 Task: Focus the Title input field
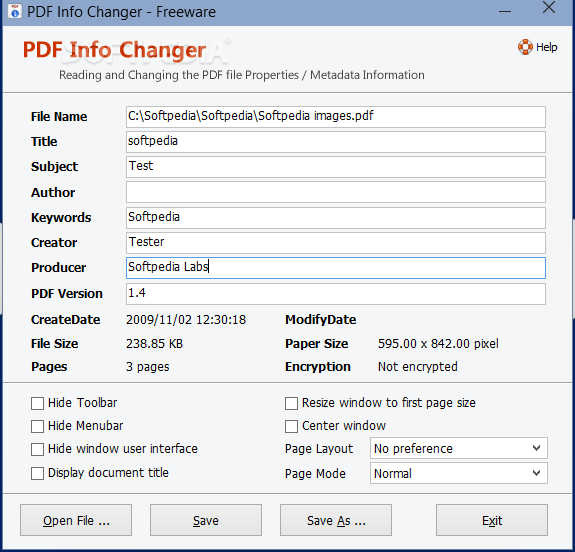(336, 142)
